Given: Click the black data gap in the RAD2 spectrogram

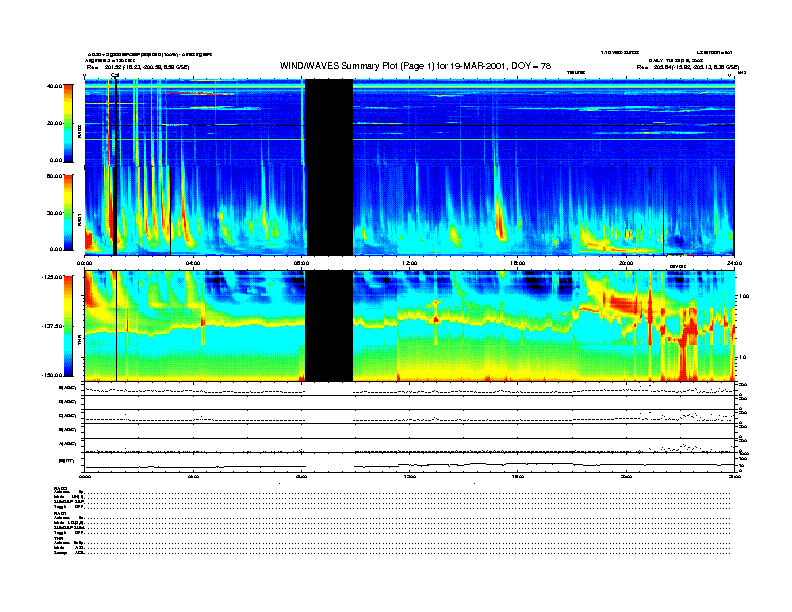Looking at the screenshot, I should coord(329,122).
